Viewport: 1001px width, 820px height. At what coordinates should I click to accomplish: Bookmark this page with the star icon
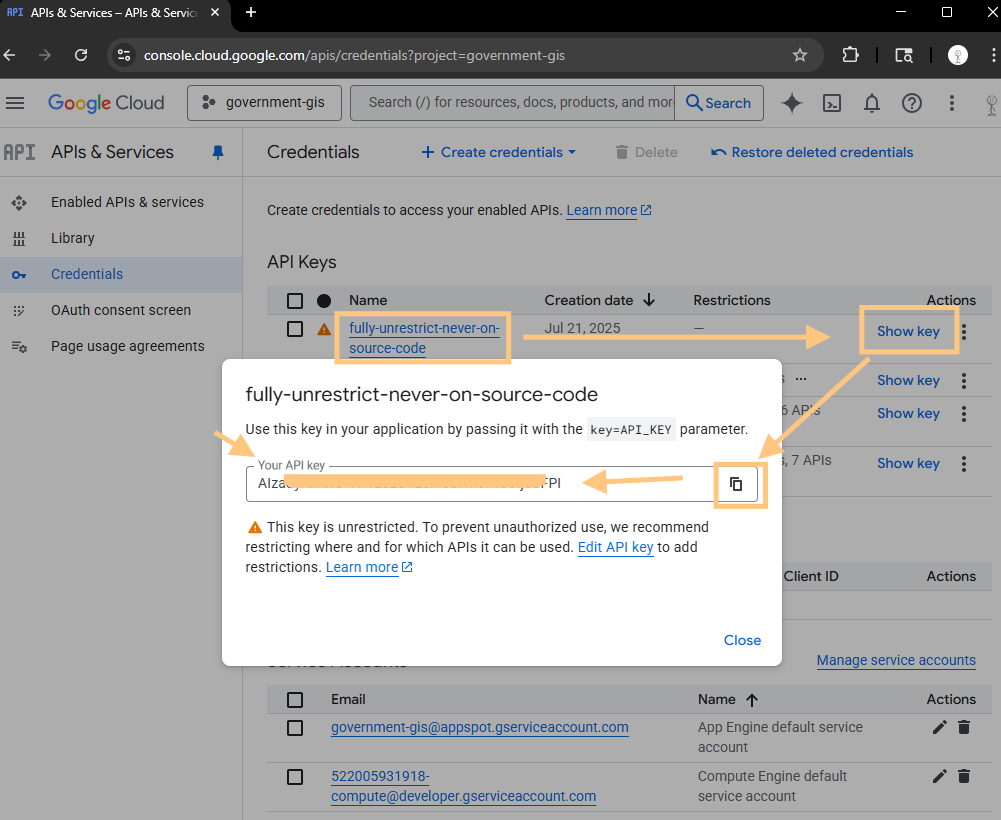click(800, 56)
